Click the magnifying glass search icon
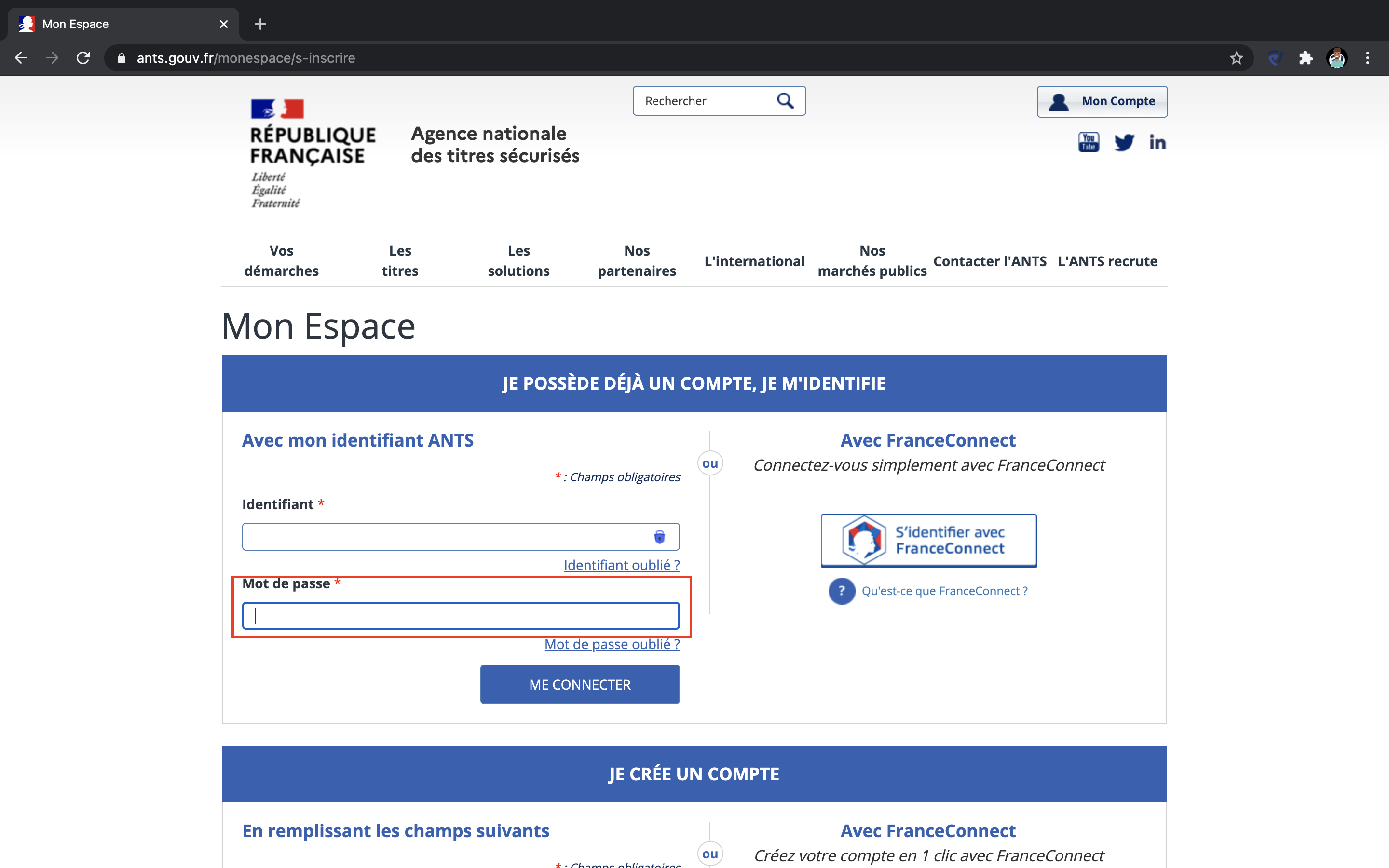The height and width of the screenshot is (868, 1389). pyautogui.click(x=785, y=101)
